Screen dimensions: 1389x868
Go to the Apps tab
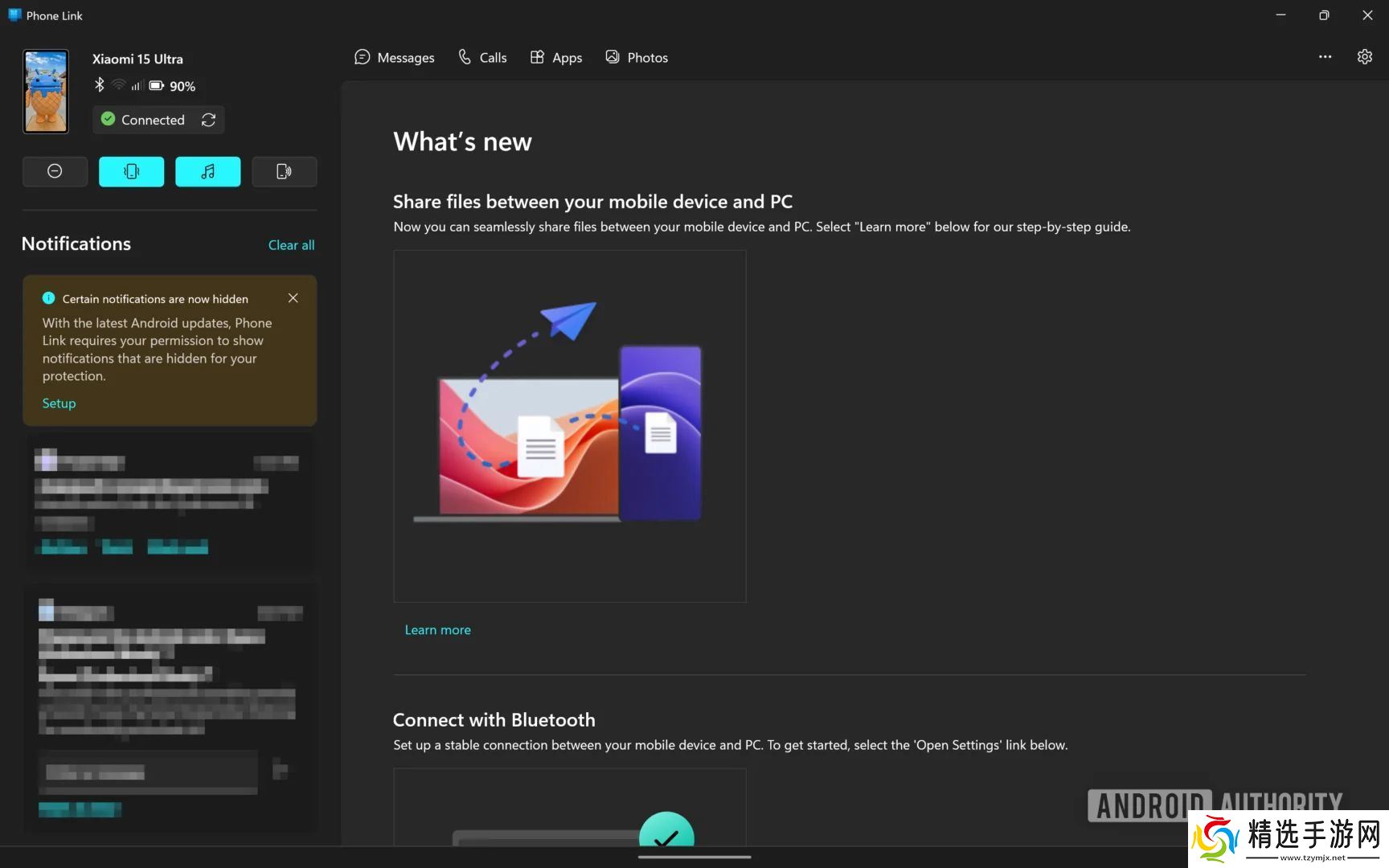[556, 58]
